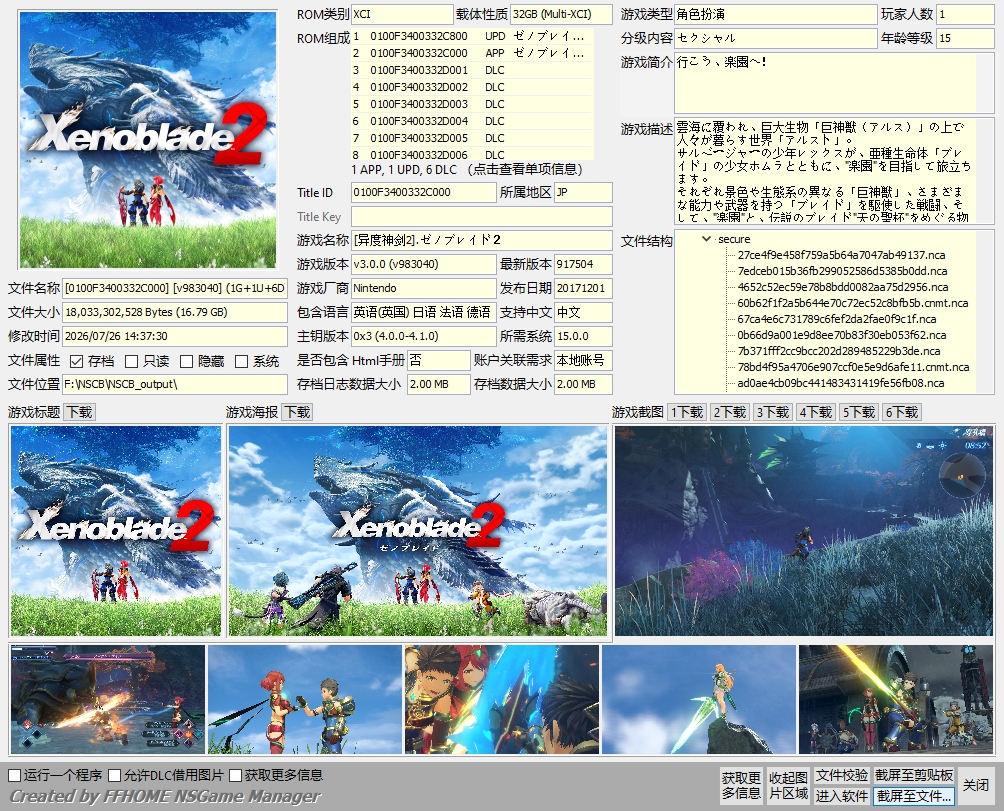Enable the 只读 read-only checkbox
This screenshot has height=811, width=1004.
click(x=132, y=362)
